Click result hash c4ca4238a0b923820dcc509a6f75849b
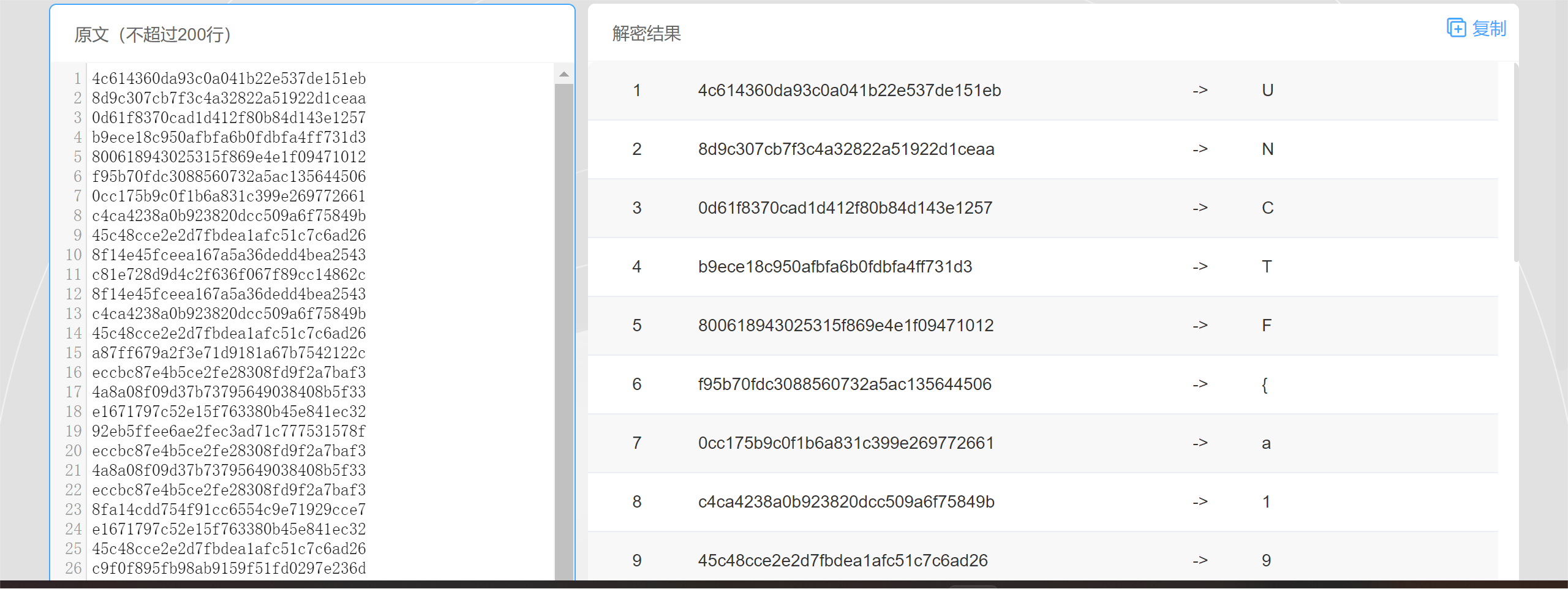The height and width of the screenshot is (589, 1568). point(846,502)
